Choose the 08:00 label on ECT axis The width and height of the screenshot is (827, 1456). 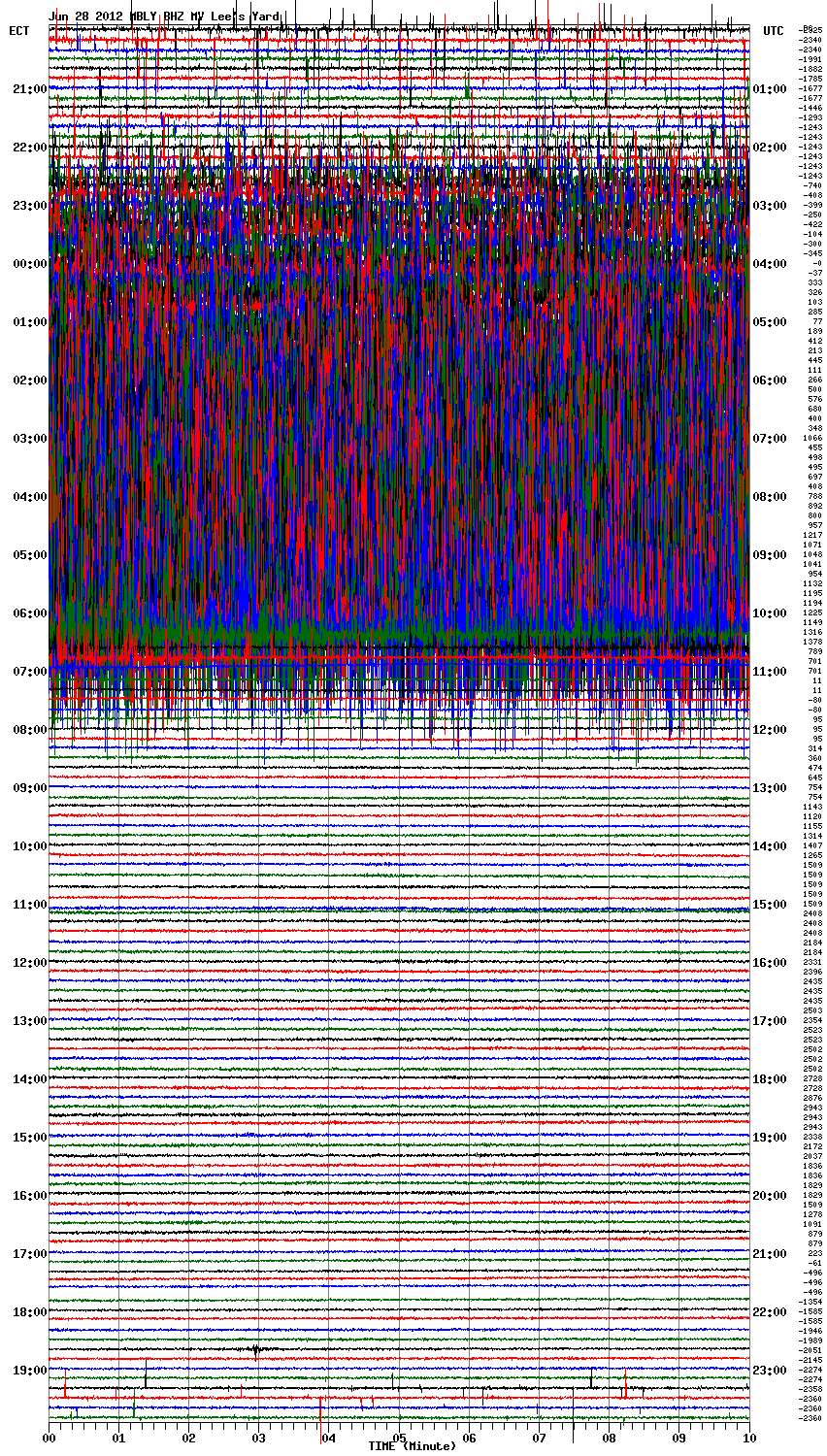pos(29,730)
